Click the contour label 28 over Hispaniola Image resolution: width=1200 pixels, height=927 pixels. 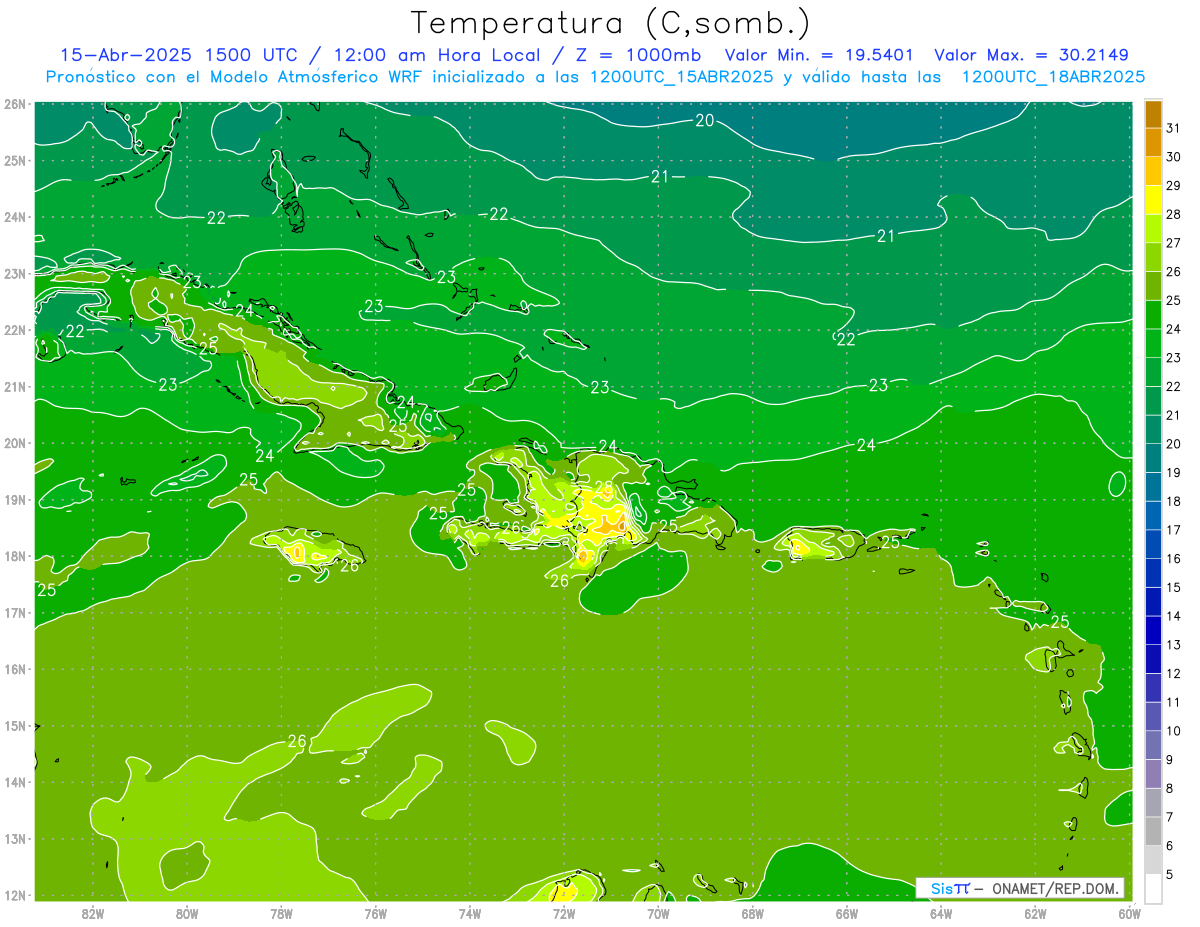604,488
